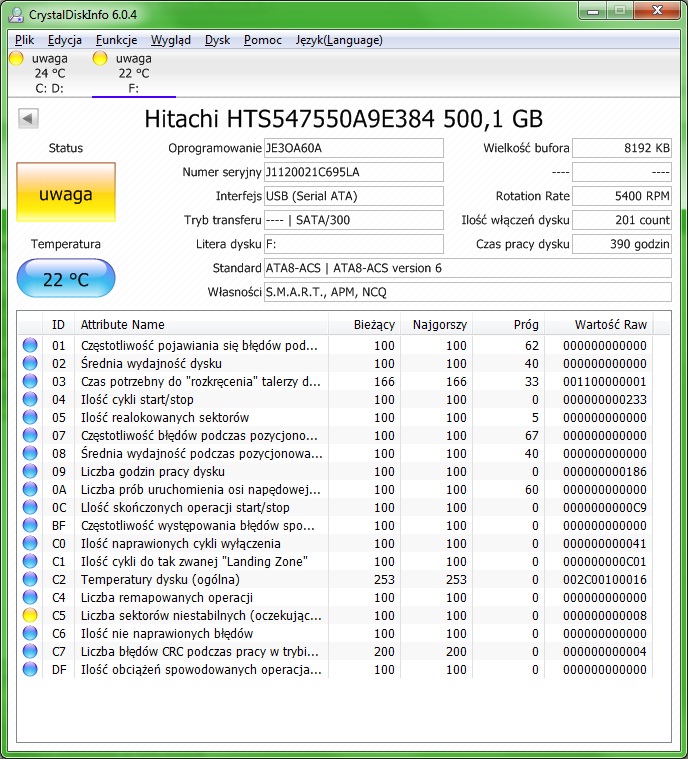Viewport: 688px width, 759px height.
Task: Click the serial number field J1120021C695LA
Action: [x=353, y=172]
